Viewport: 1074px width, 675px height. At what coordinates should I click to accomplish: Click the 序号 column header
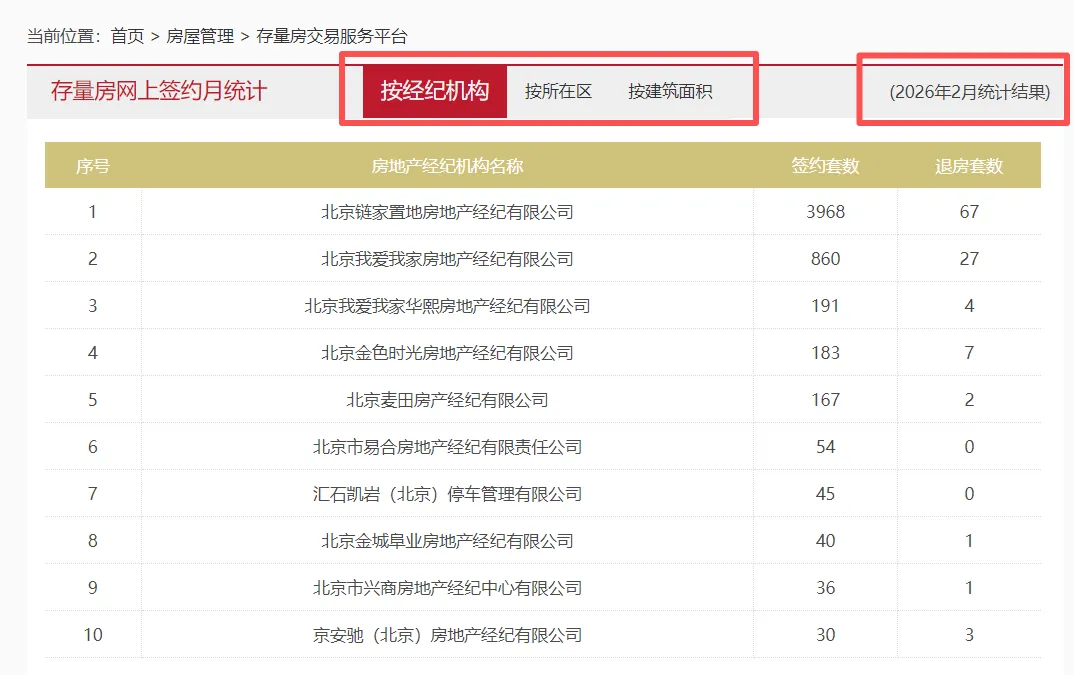click(x=92, y=166)
